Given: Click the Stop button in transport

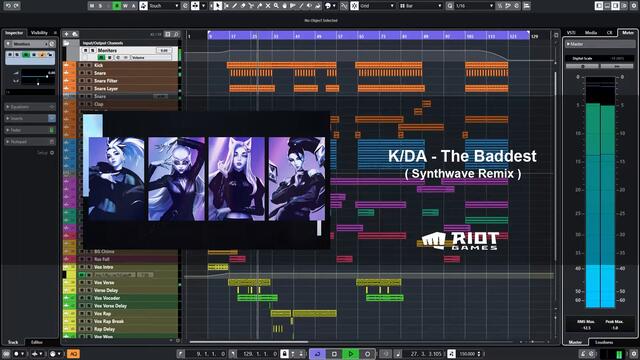Looking at the screenshot, I should [x=334, y=354].
